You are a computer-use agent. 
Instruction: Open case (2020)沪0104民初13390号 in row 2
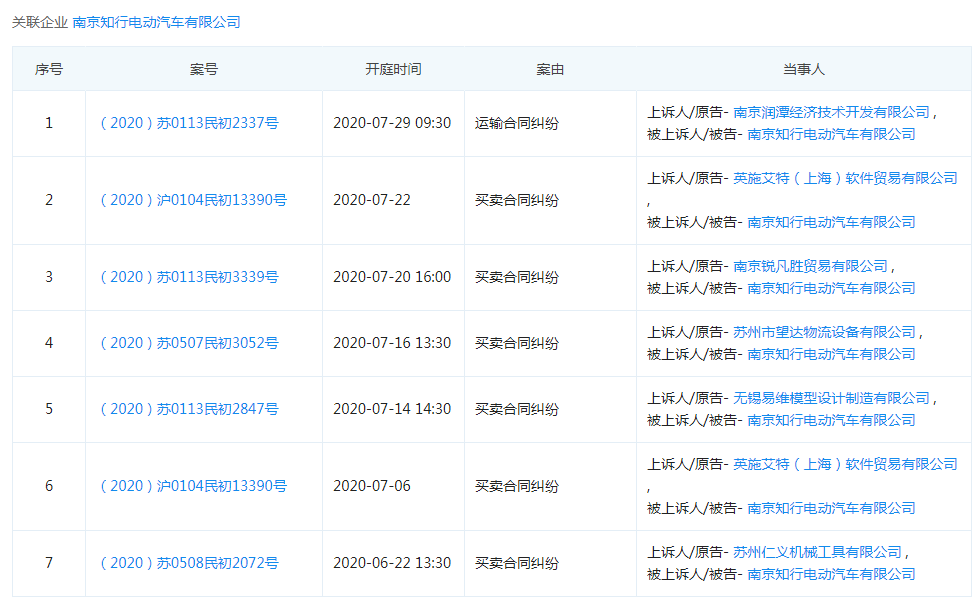coord(194,200)
